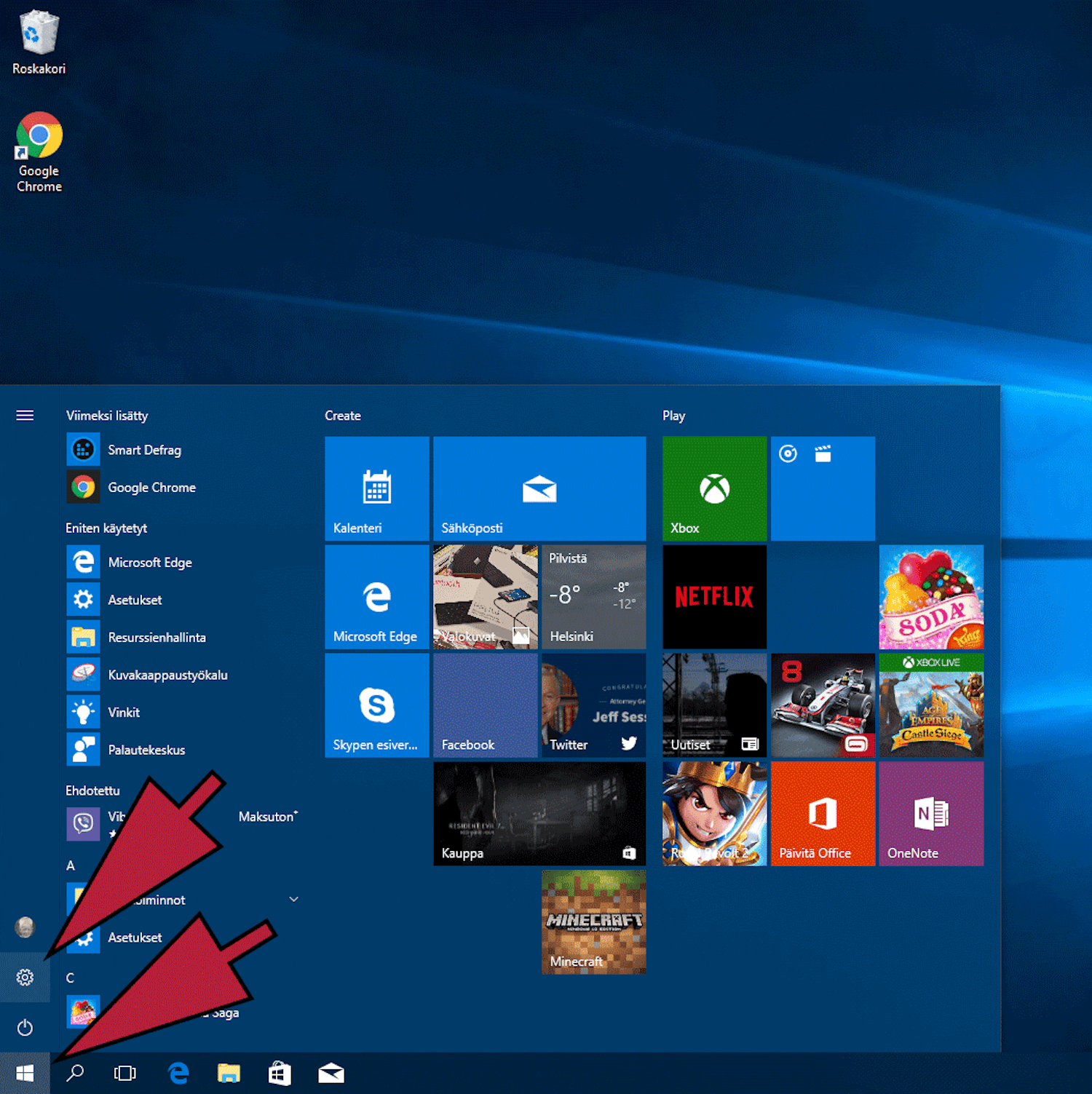Open Task View on the taskbar
This screenshot has height=1094, width=1092.
pyautogui.click(x=125, y=1073)
